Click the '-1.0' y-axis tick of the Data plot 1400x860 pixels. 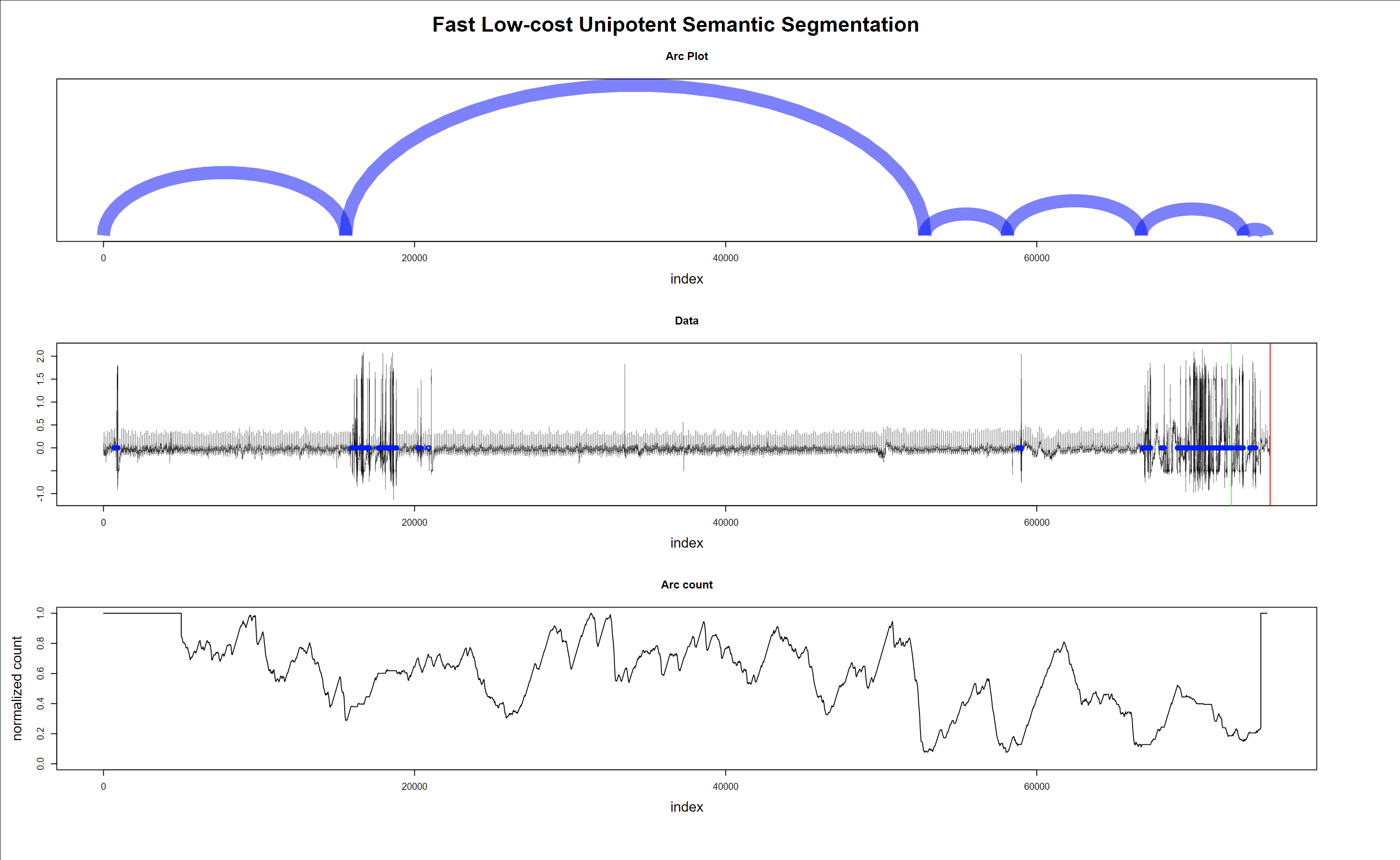coord(40,493)
